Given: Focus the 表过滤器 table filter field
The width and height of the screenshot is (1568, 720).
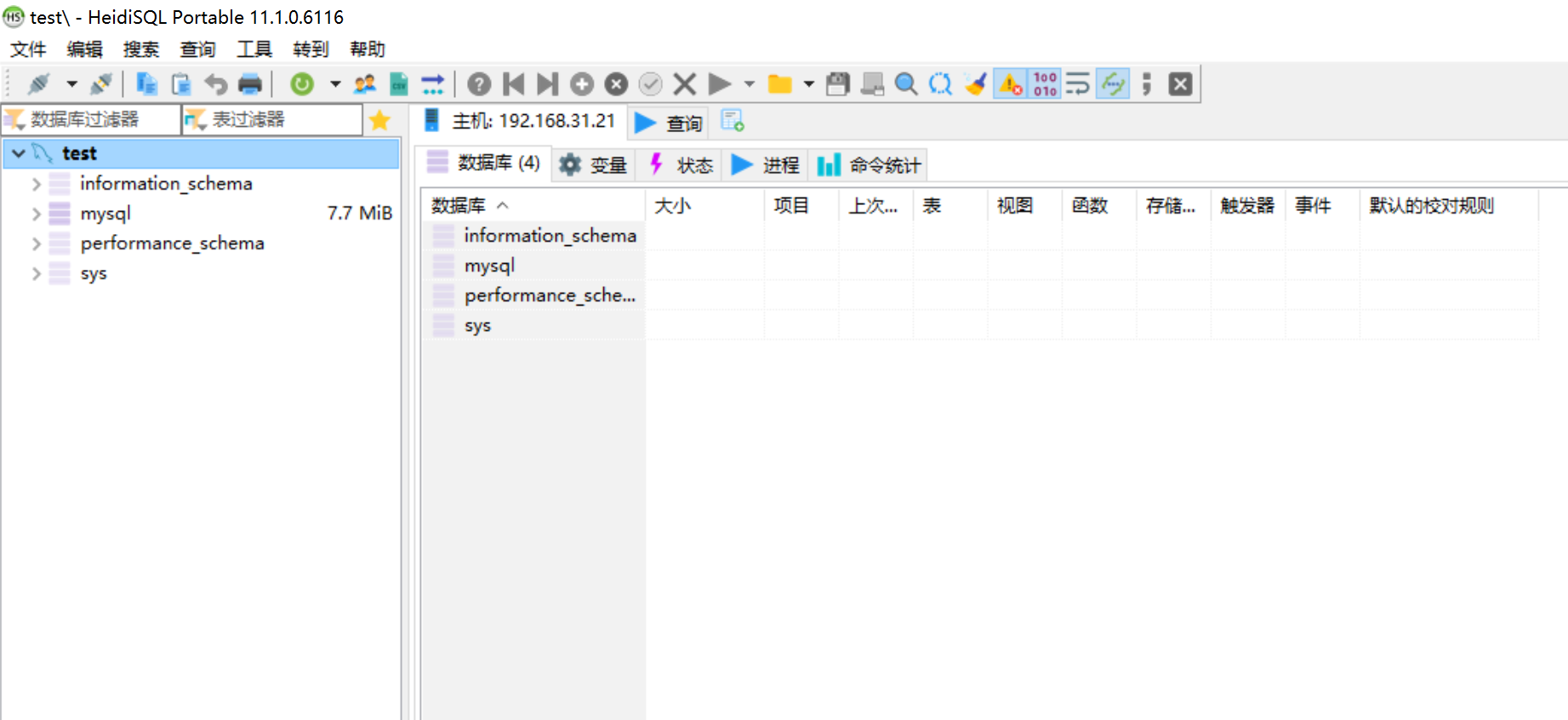Looking at the screenshot, I should coord(272,119).
